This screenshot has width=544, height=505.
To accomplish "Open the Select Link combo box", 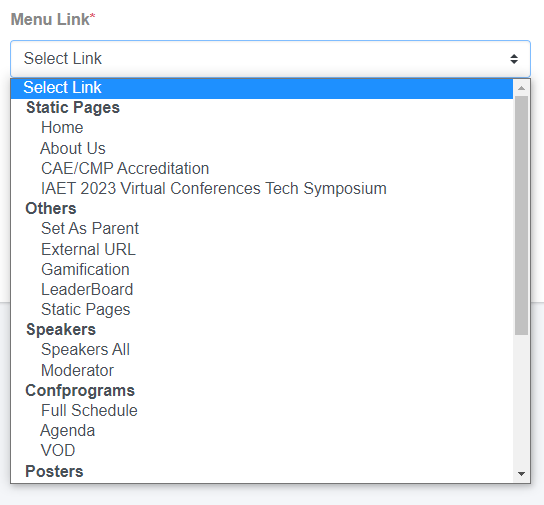I will click(x=270, y=59).
